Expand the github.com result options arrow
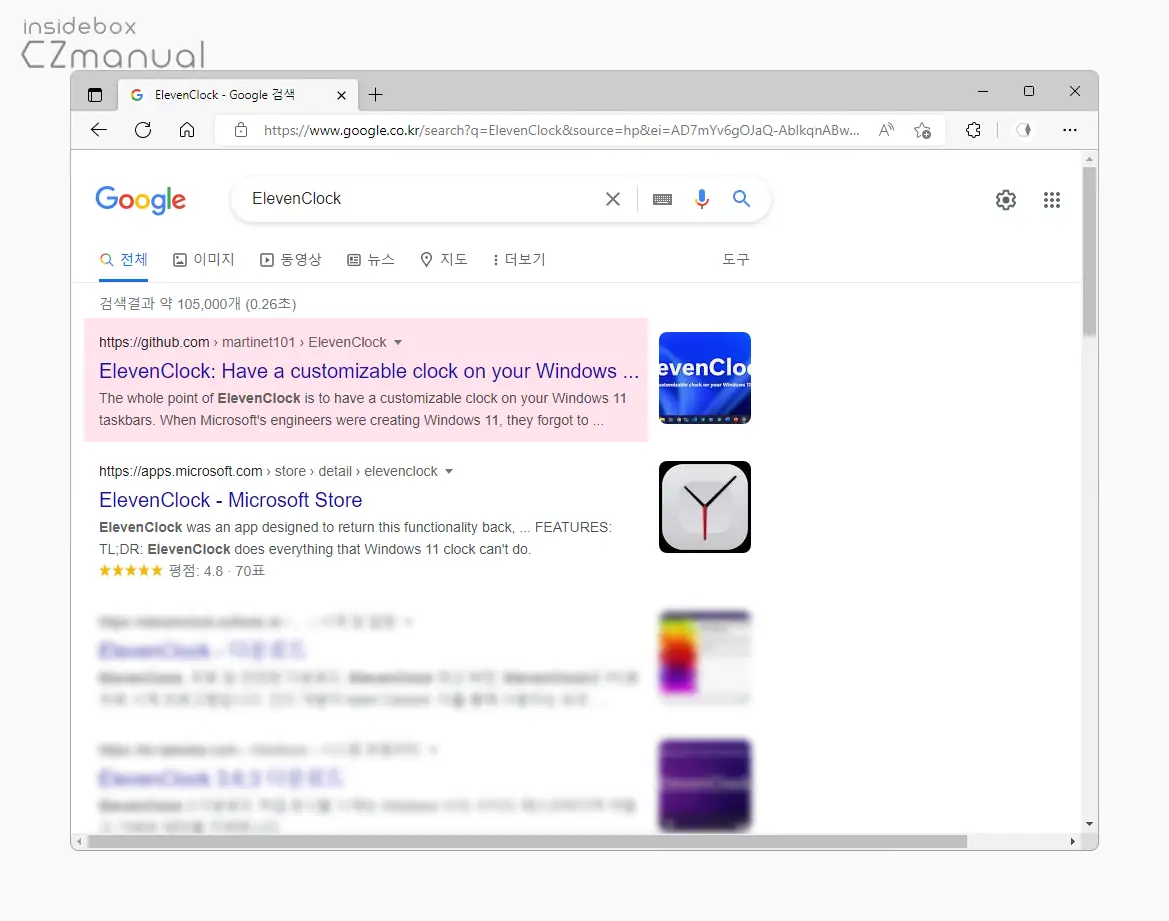 [398, 342]
